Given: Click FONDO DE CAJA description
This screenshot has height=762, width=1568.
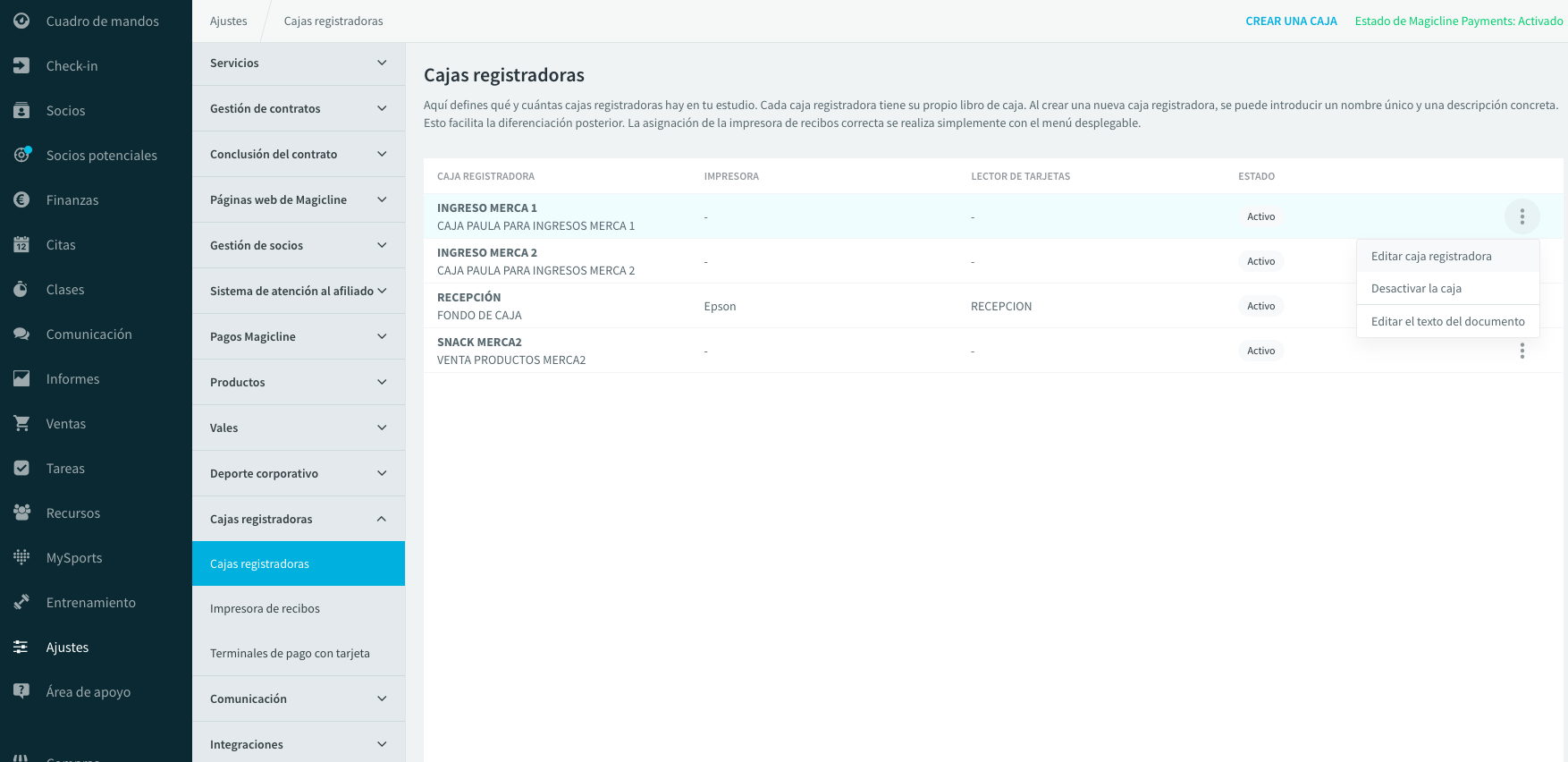Looking at the screenshot, I should [479, 315].
